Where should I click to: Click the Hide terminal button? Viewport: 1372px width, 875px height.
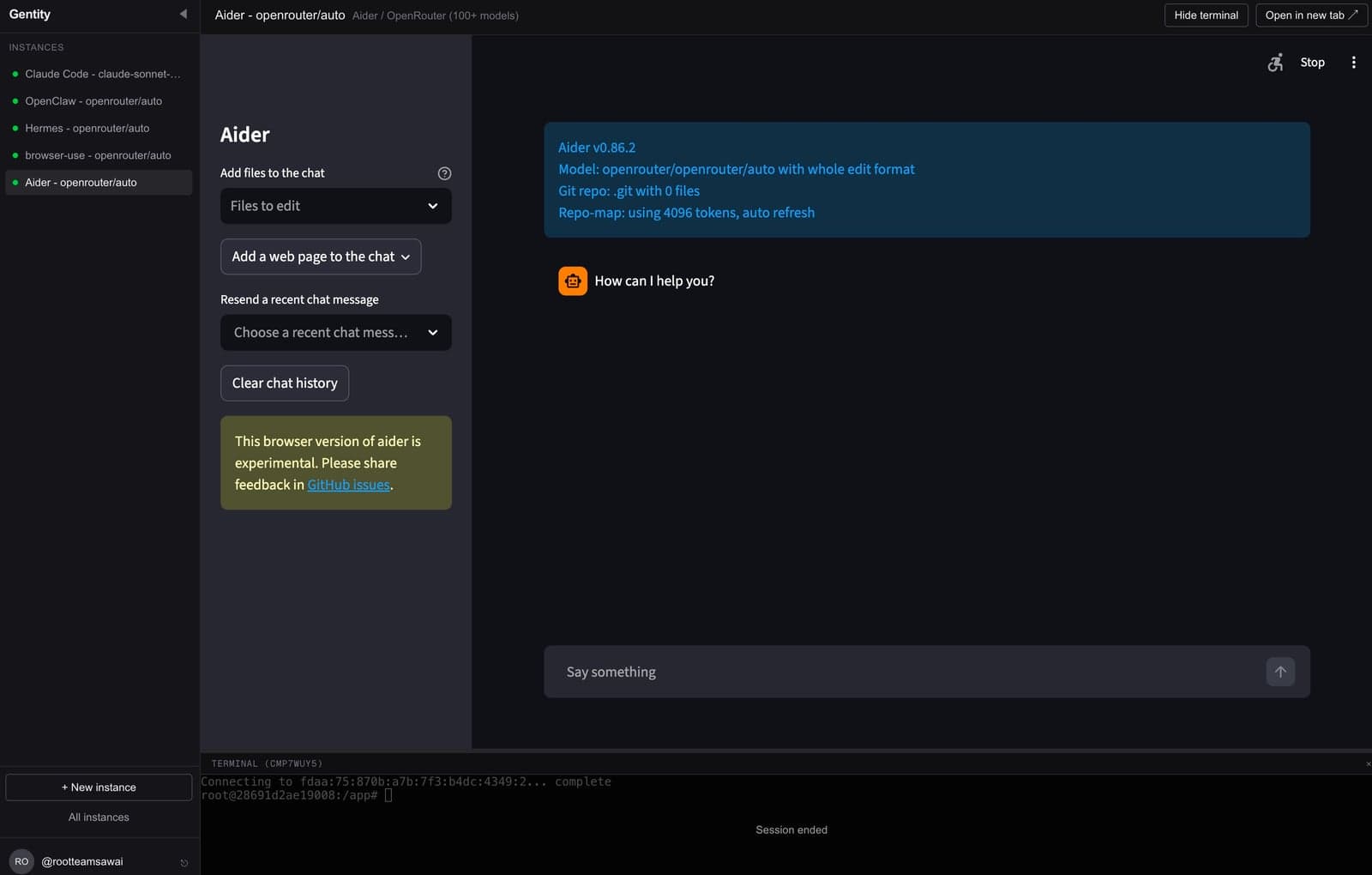(x=1206, y=15)
